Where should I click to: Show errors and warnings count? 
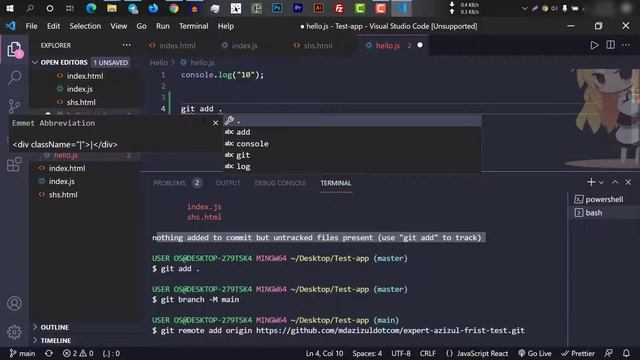78,353
